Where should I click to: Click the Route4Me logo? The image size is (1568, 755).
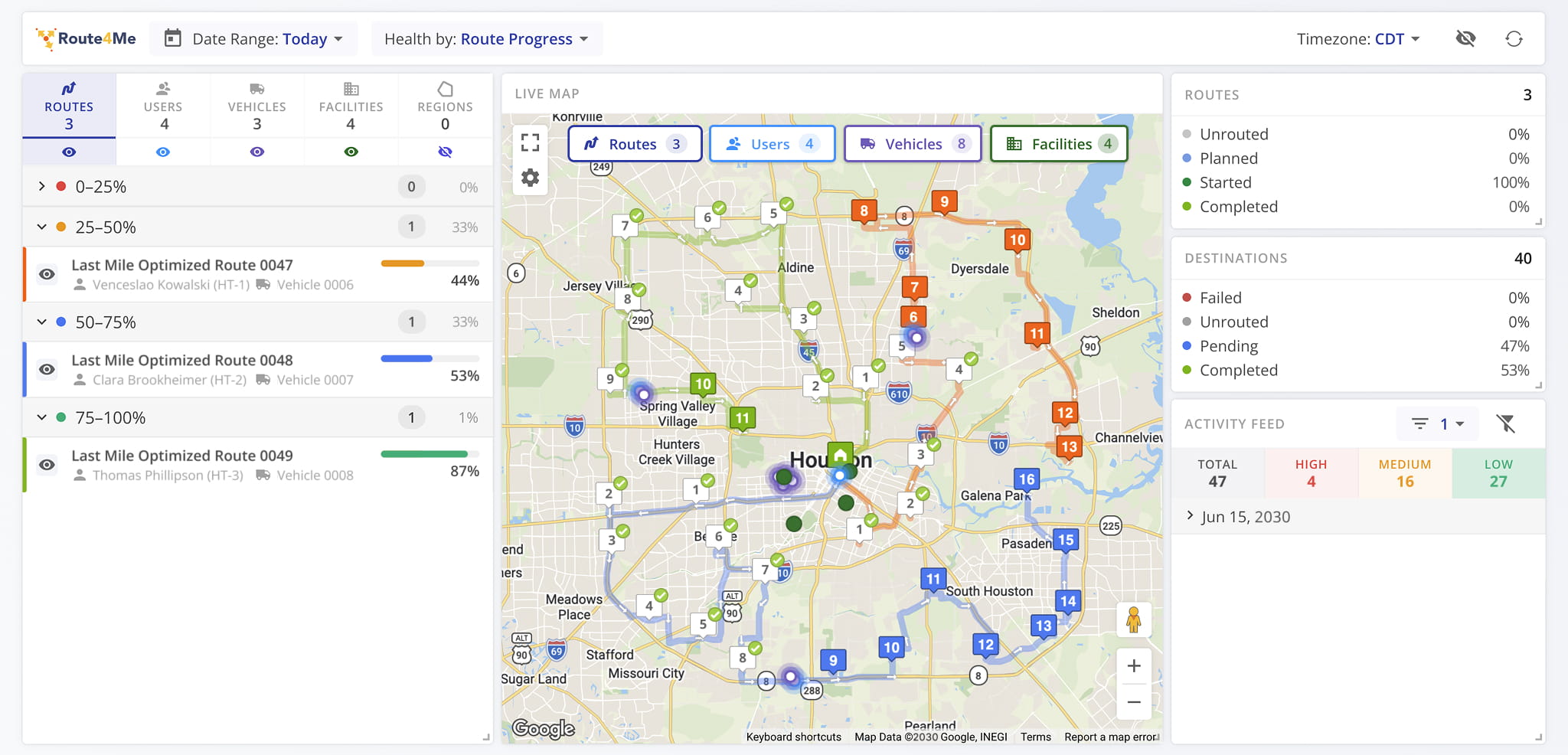point(86,38)
